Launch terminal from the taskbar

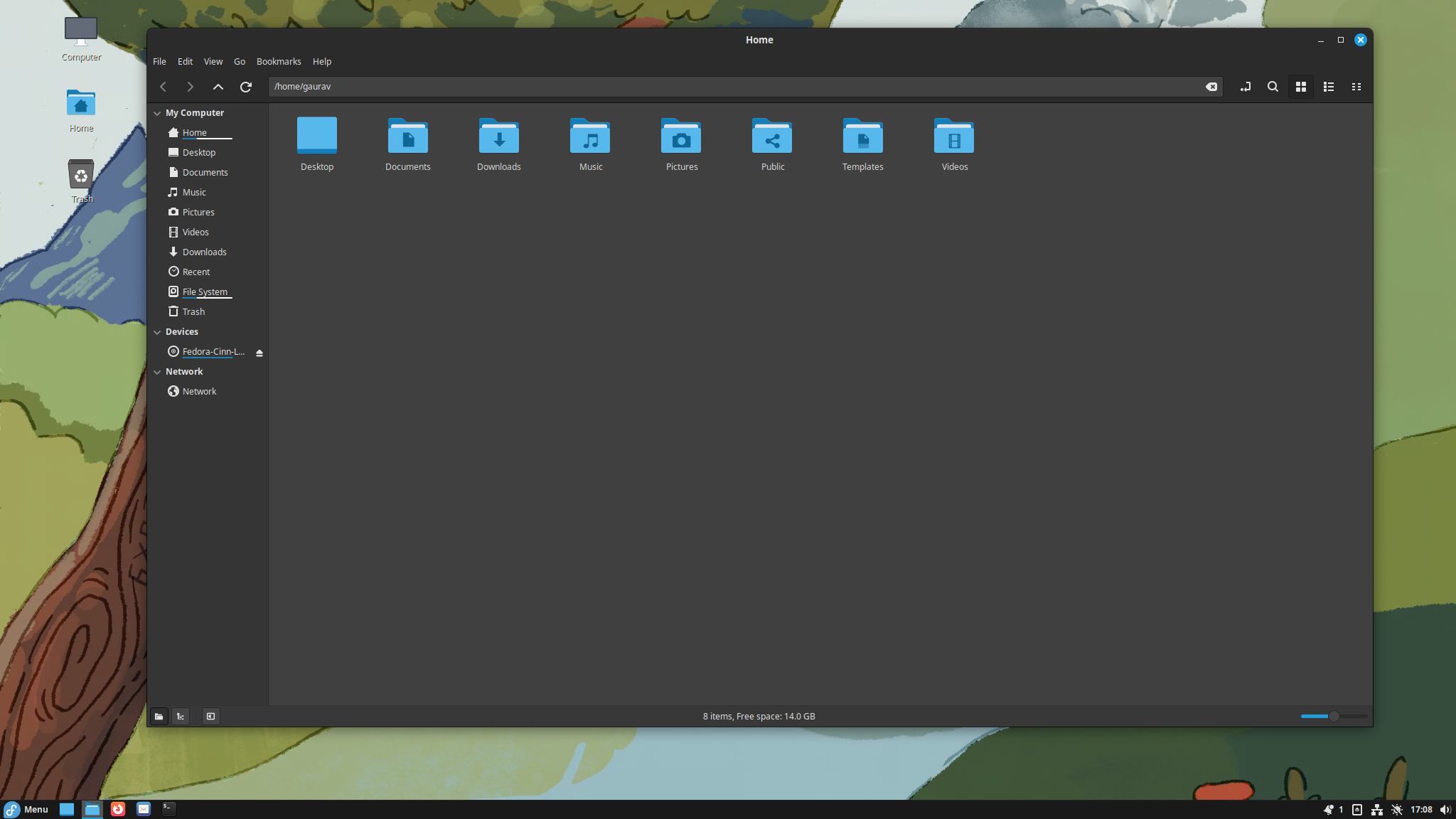168,809
